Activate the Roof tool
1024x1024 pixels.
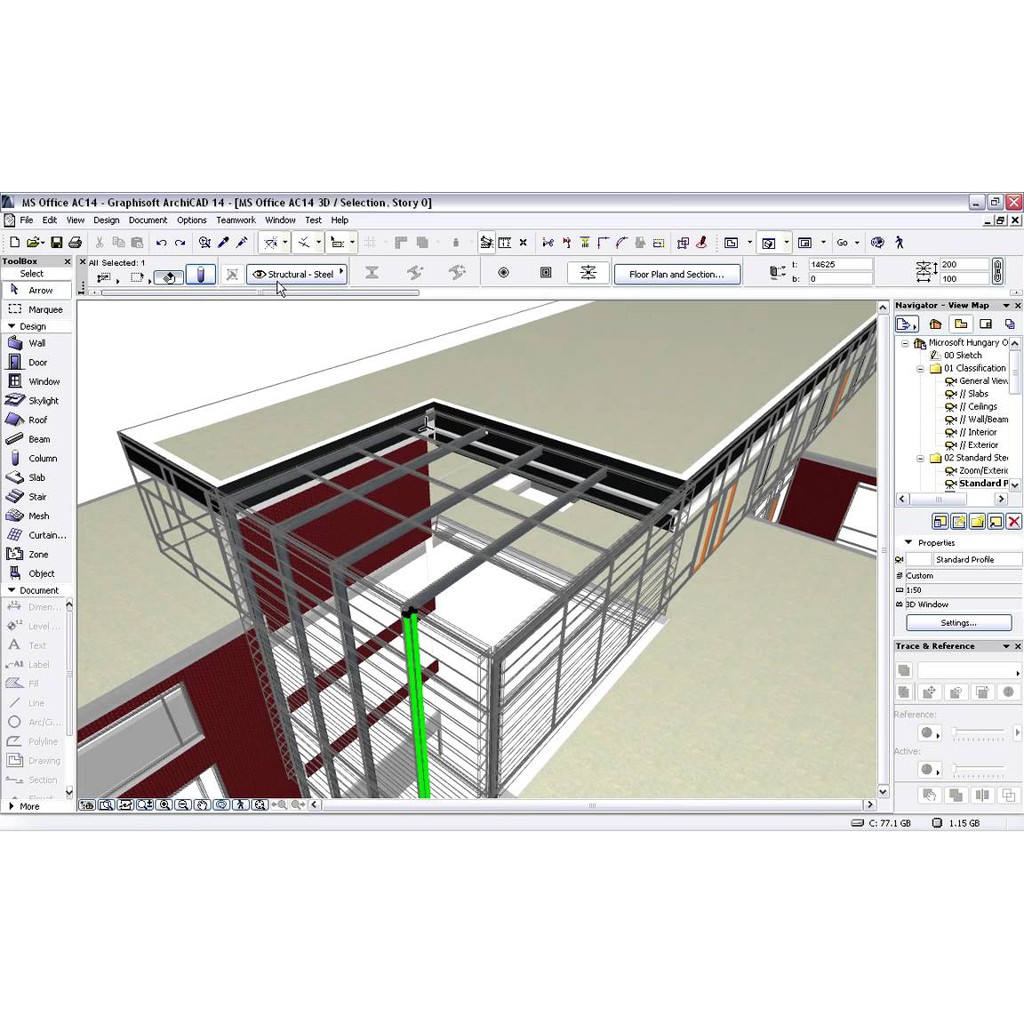37,419
